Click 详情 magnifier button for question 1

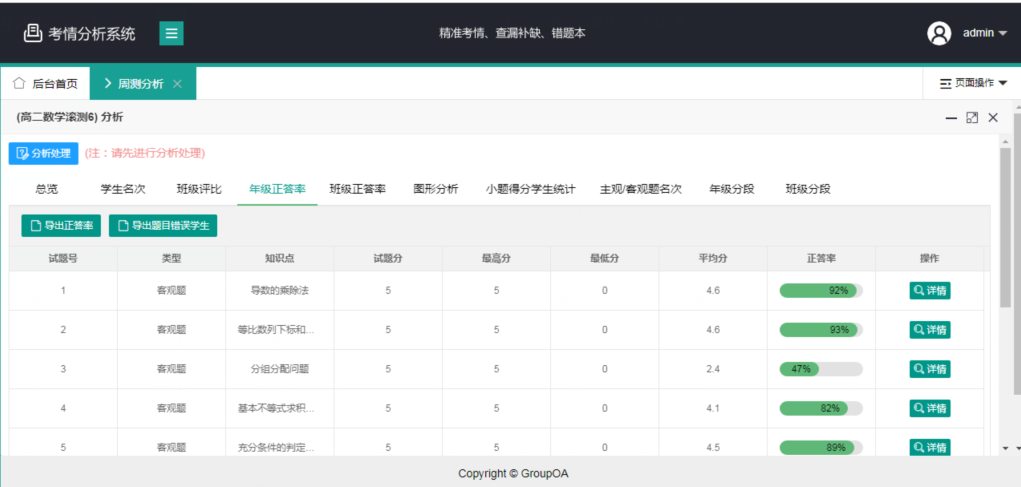pos(929,291)
